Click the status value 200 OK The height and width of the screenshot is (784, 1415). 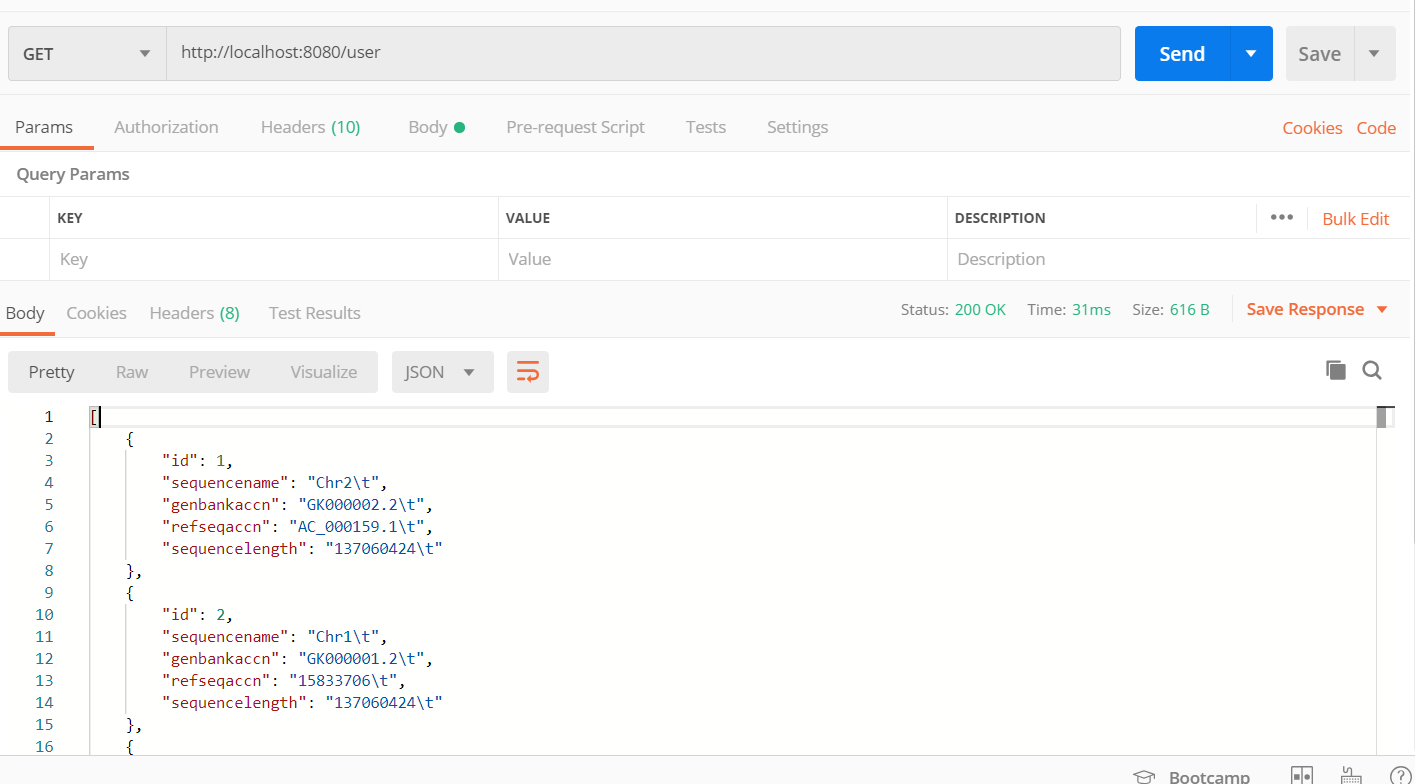(x=980, y=310)
